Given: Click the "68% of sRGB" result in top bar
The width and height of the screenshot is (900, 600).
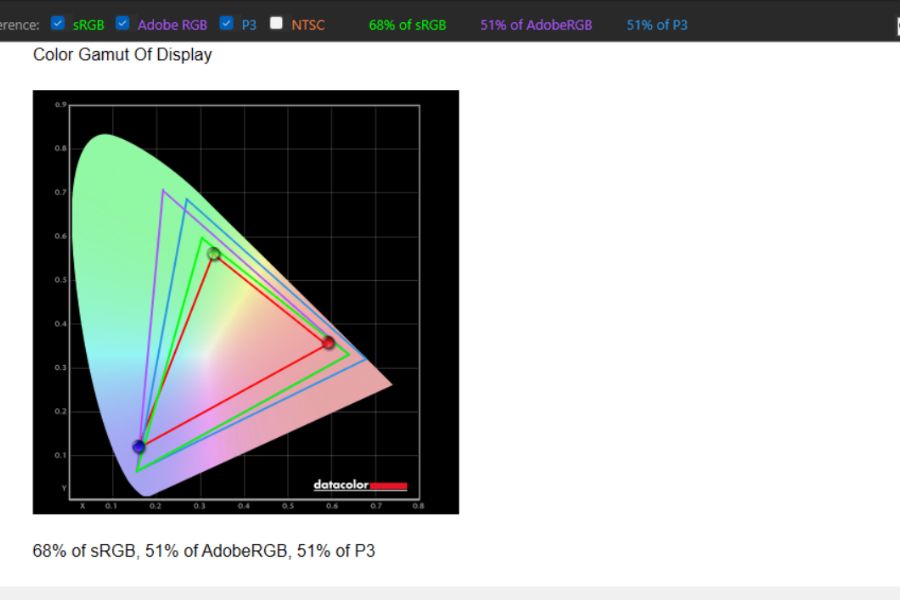Looking at the screenshot, I should [407, 25].
